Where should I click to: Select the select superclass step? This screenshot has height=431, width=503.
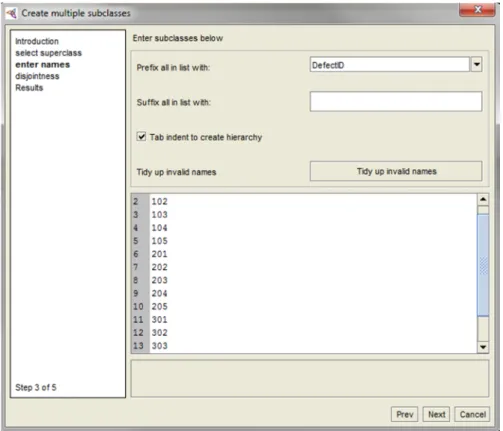48,53
